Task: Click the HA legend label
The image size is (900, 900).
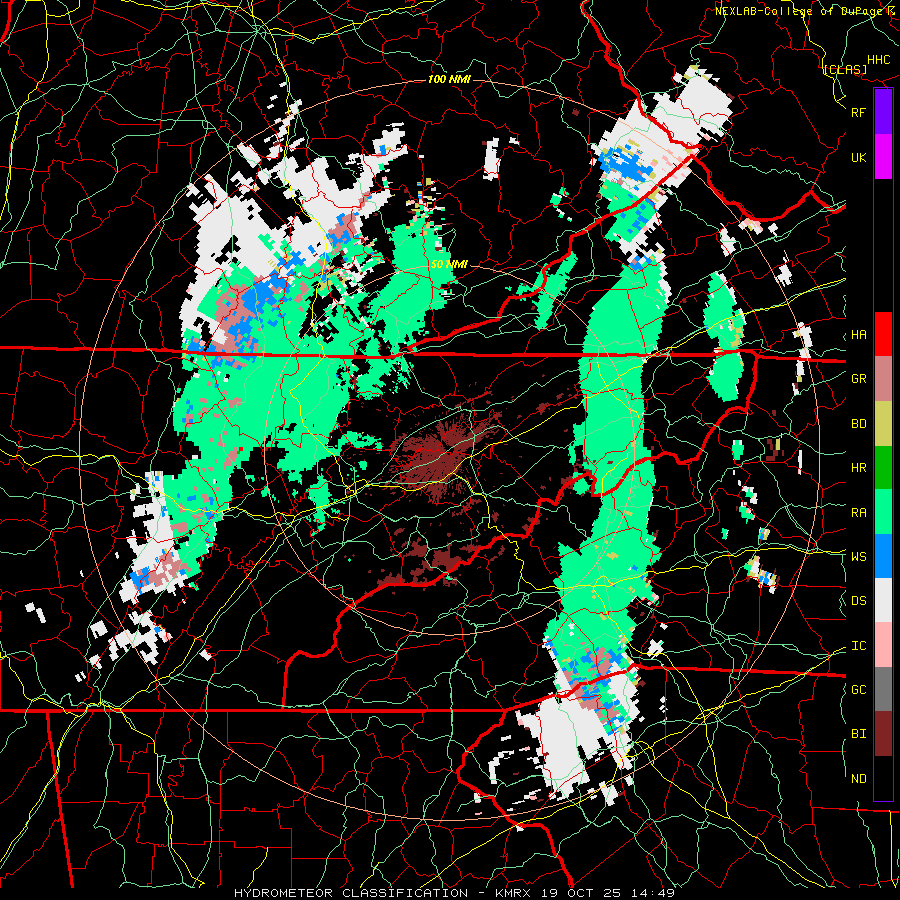Action: [x=859, y=335]
